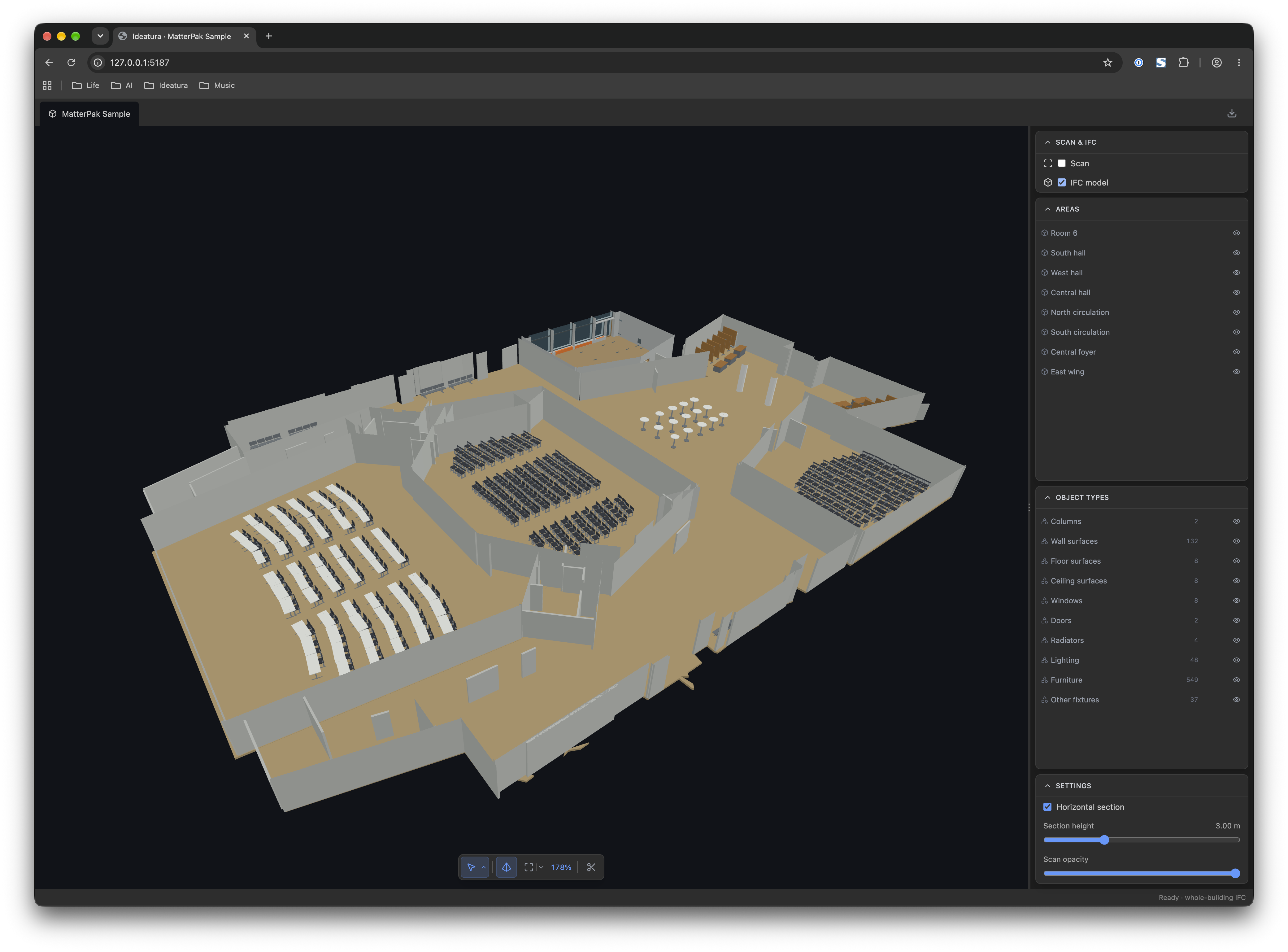Activate the scissors section cut tool
Image resolution: width=1288 pixels, height=952 pixels.
tap(591, 867)
